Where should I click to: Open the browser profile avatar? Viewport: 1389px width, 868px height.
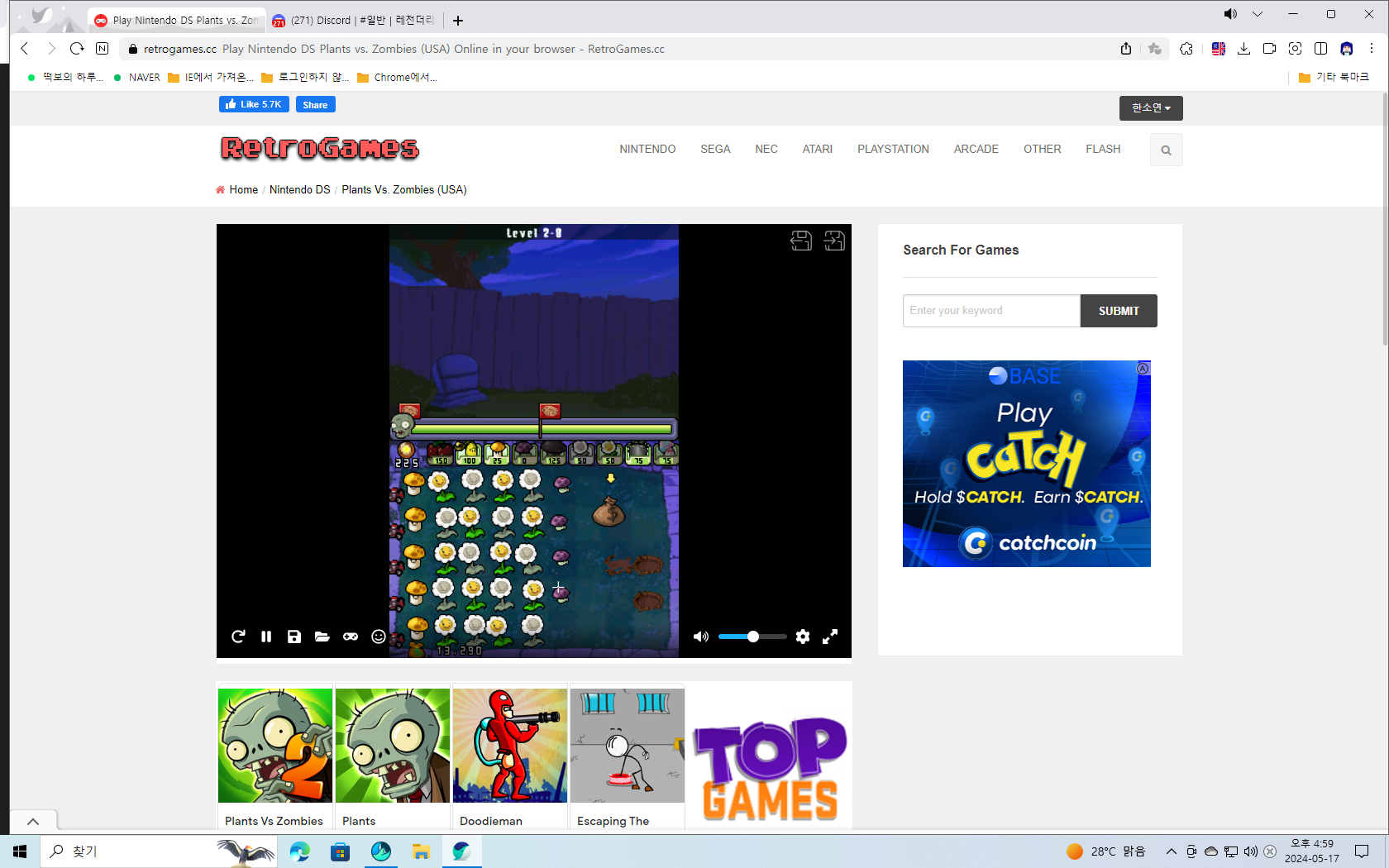pos(1347,49)
